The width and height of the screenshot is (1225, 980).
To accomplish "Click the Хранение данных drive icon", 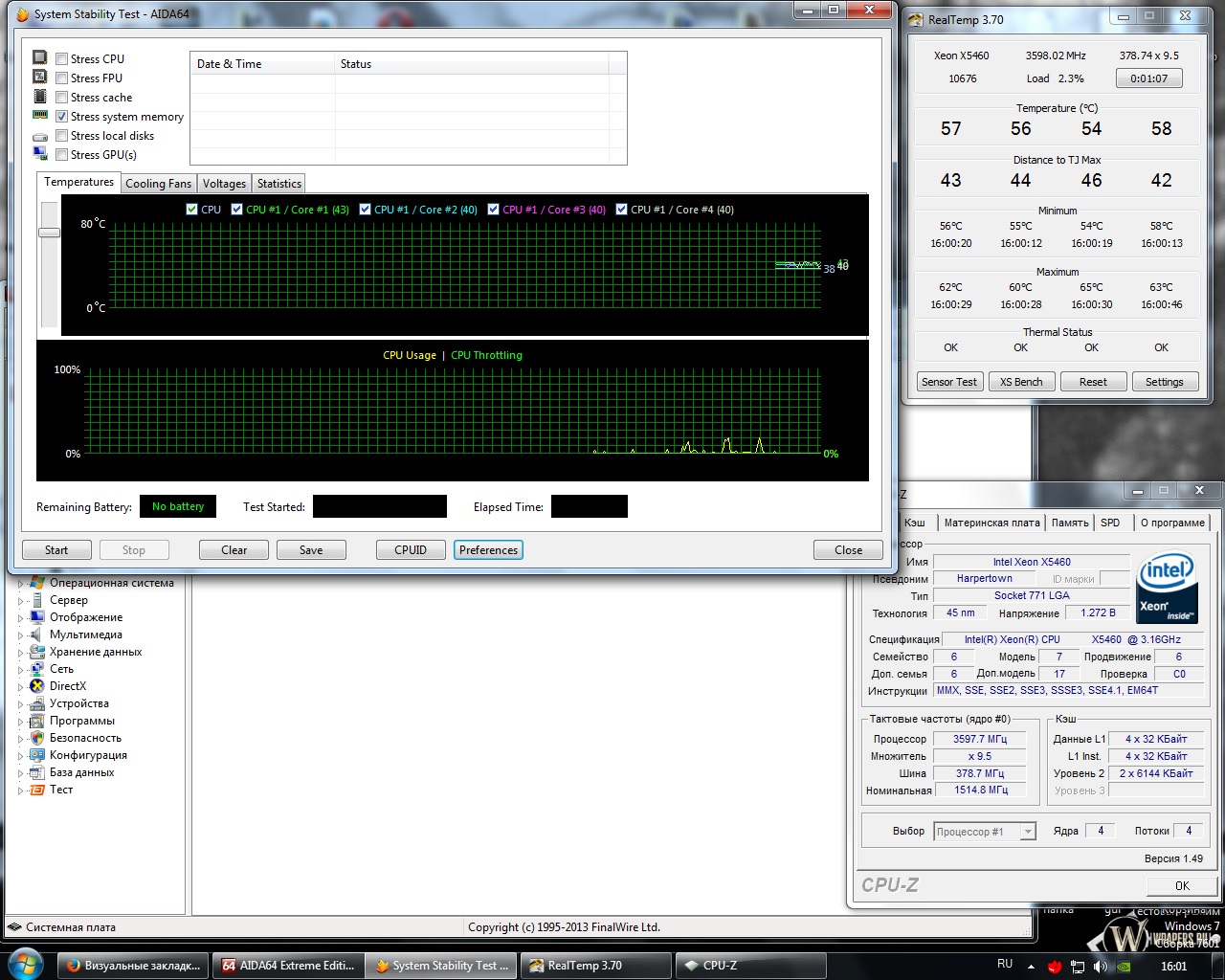I will tap(37, 652).
